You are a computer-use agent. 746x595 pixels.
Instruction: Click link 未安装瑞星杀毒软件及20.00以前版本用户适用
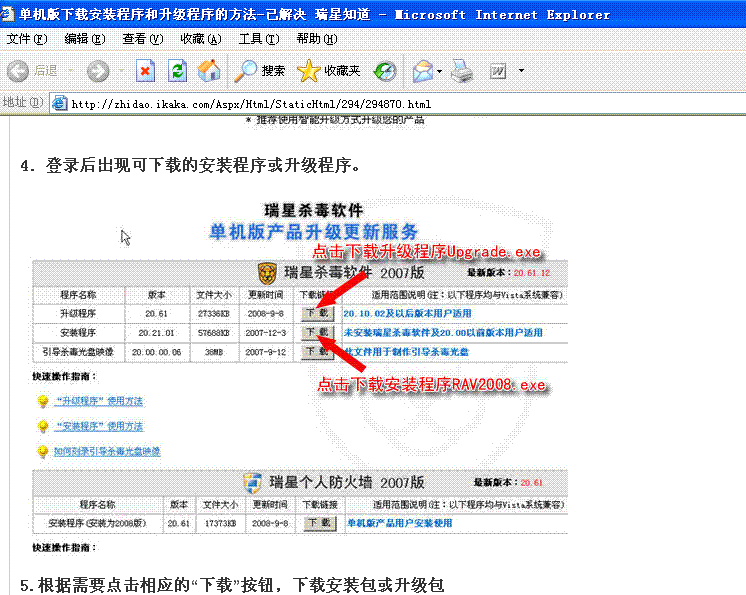click(443, 332)
